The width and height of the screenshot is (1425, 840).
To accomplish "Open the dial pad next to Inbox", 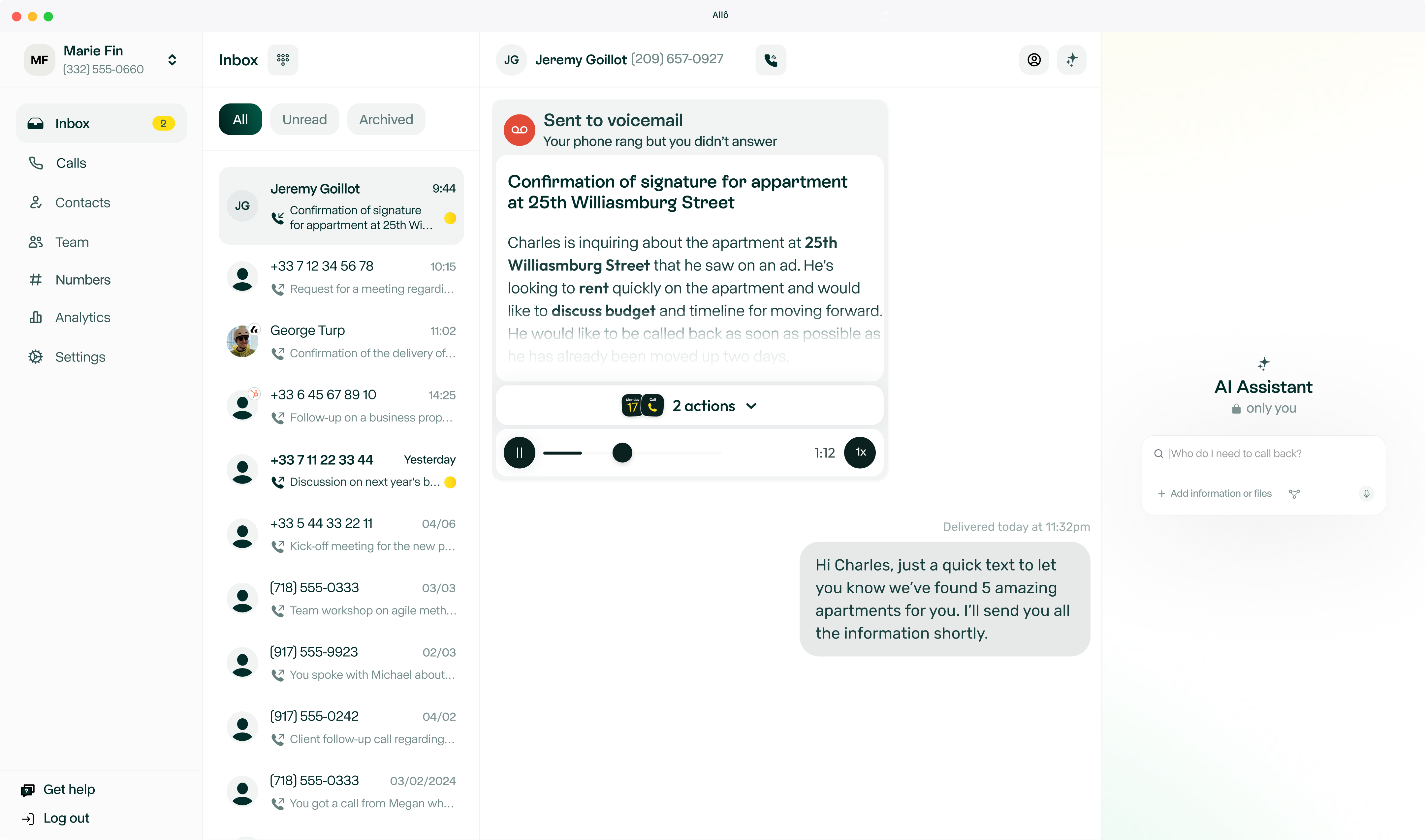I will pos(282,59).
